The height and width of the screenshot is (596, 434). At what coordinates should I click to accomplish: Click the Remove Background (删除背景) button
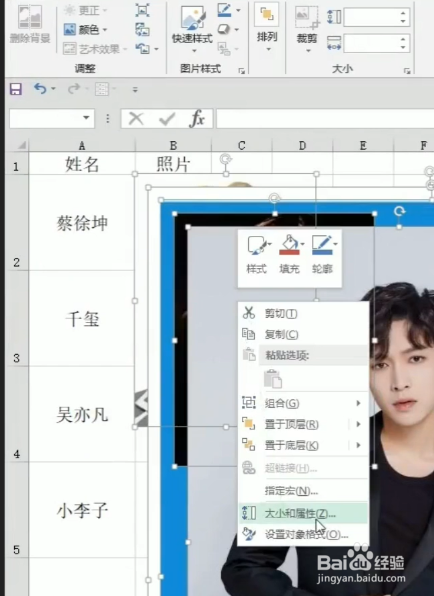pyautogui.click(x=30, y=24)
